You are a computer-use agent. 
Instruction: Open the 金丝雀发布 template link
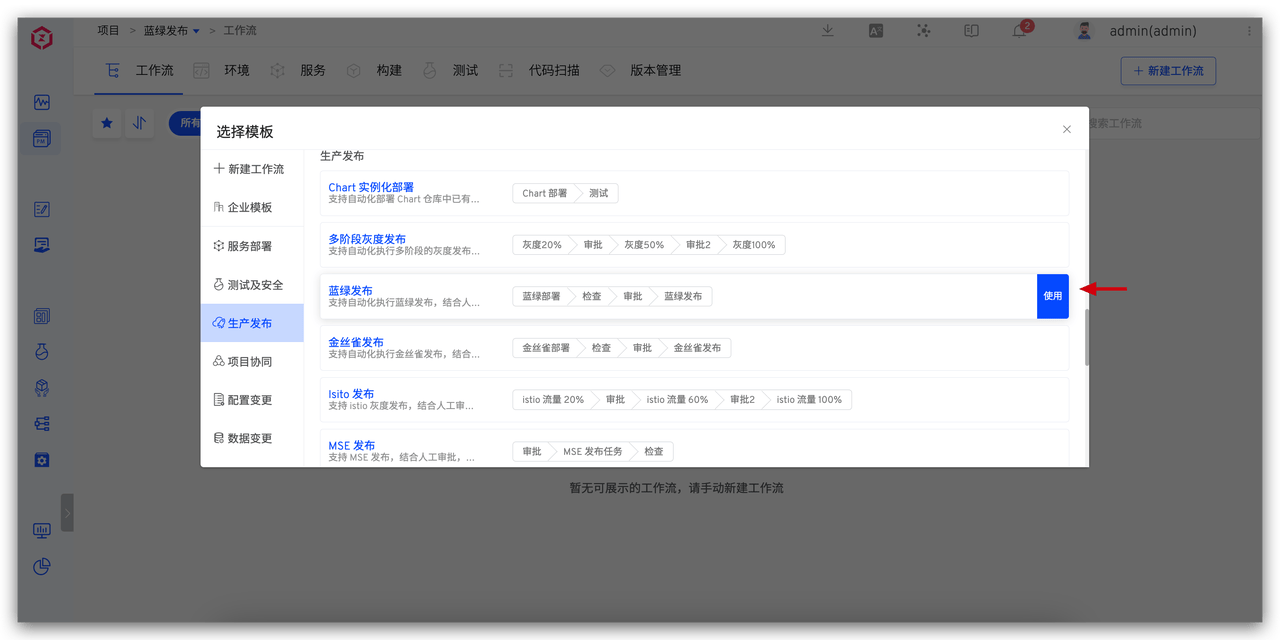[357, 341]
